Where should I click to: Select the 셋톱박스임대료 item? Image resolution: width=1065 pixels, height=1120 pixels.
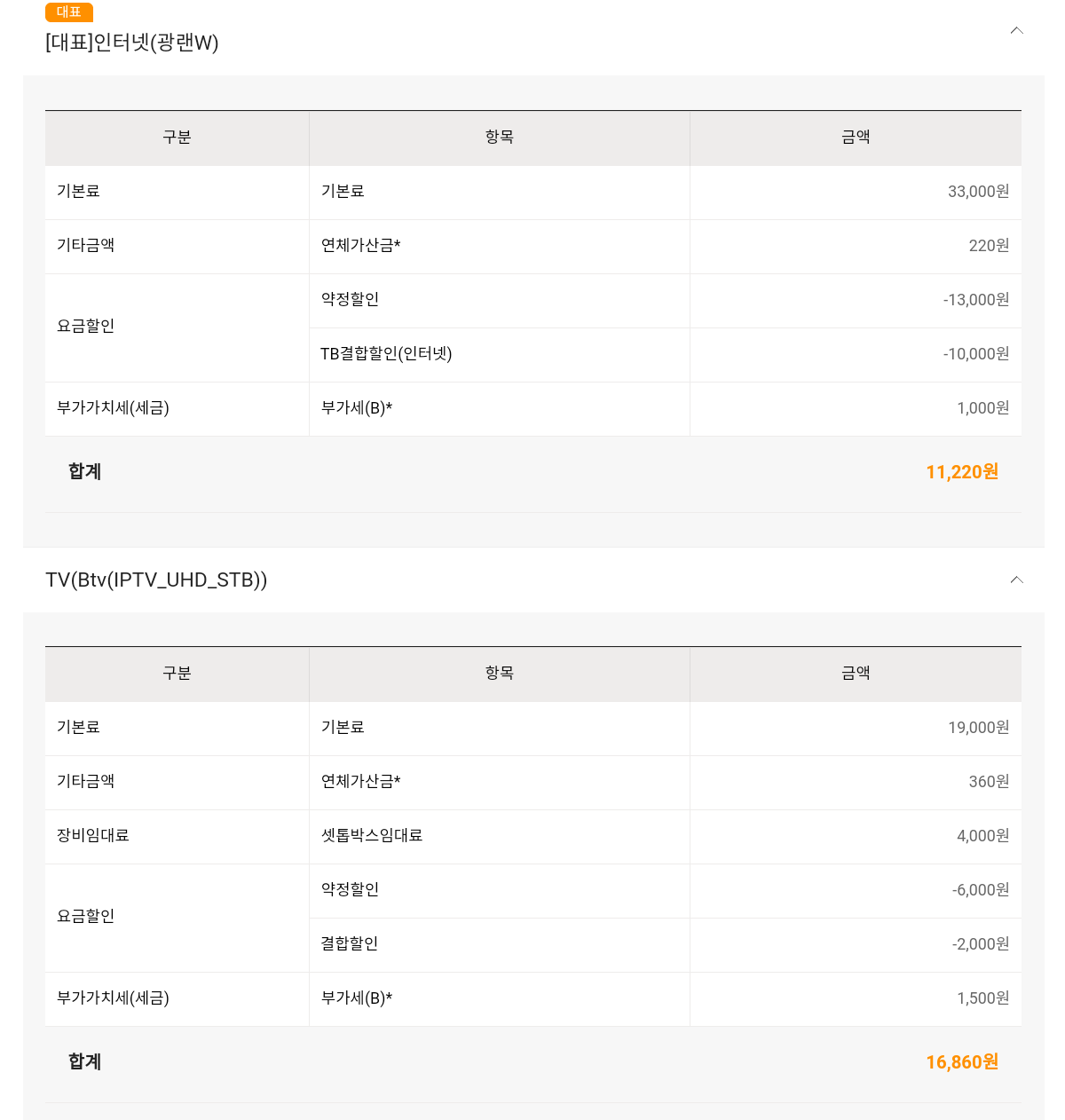coord(371,836)
